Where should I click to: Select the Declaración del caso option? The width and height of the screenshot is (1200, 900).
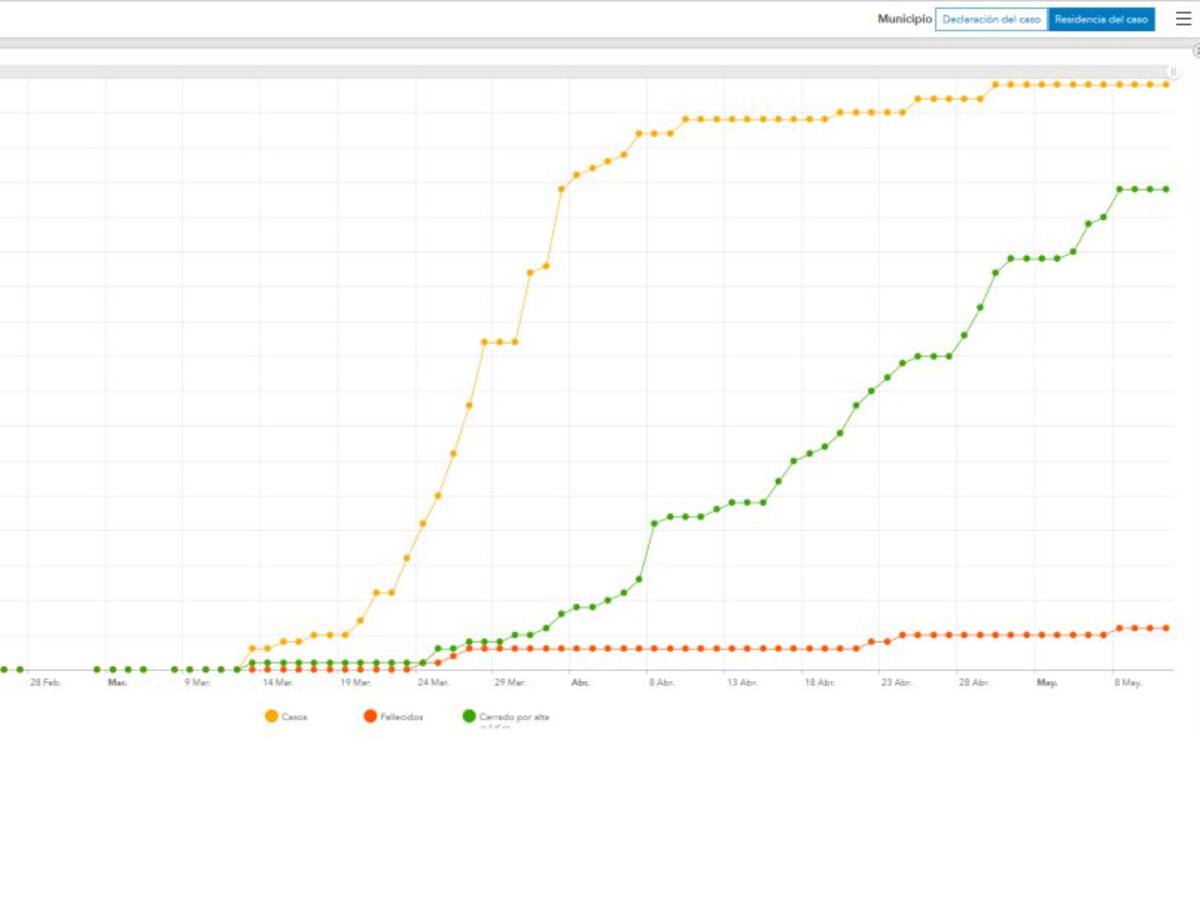tap(991, 20)
